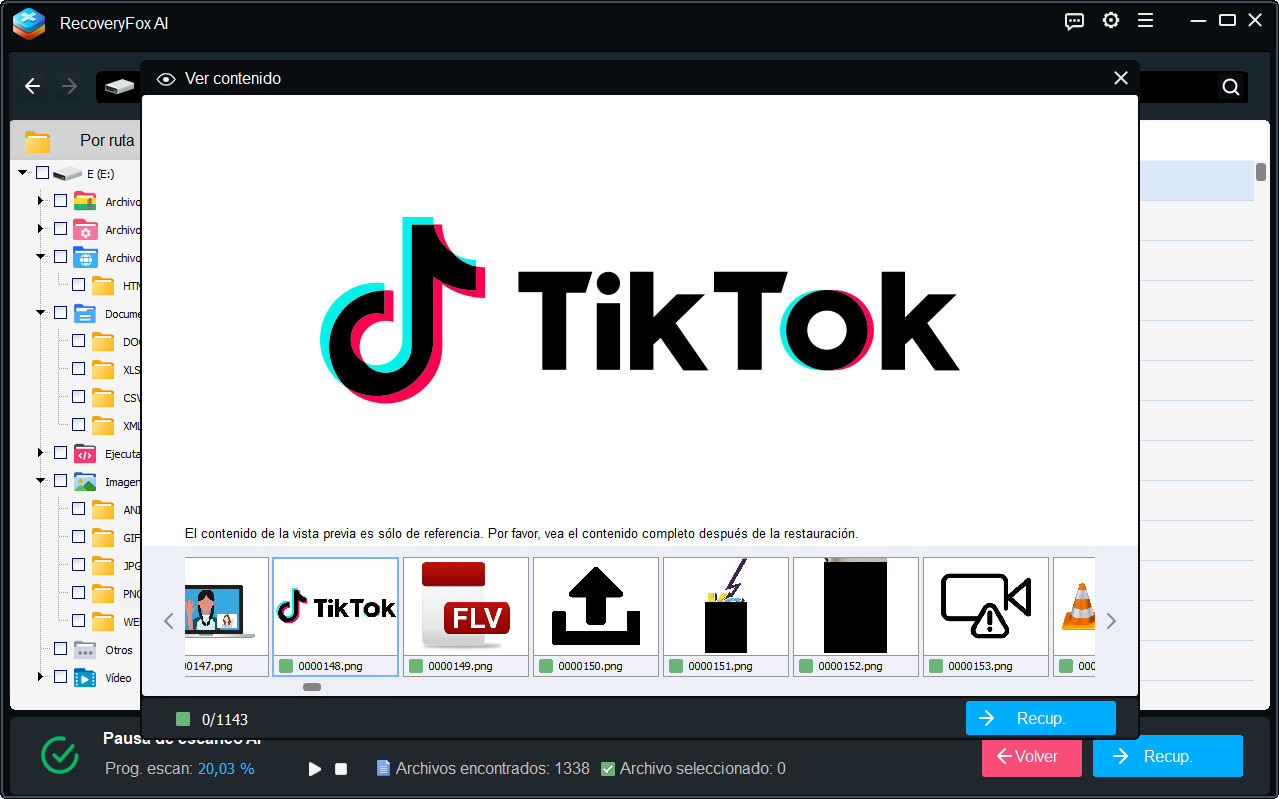Close the Ver contenido preview dialog
Viewport: 1279px width, 799px height.
[1120, 78]
